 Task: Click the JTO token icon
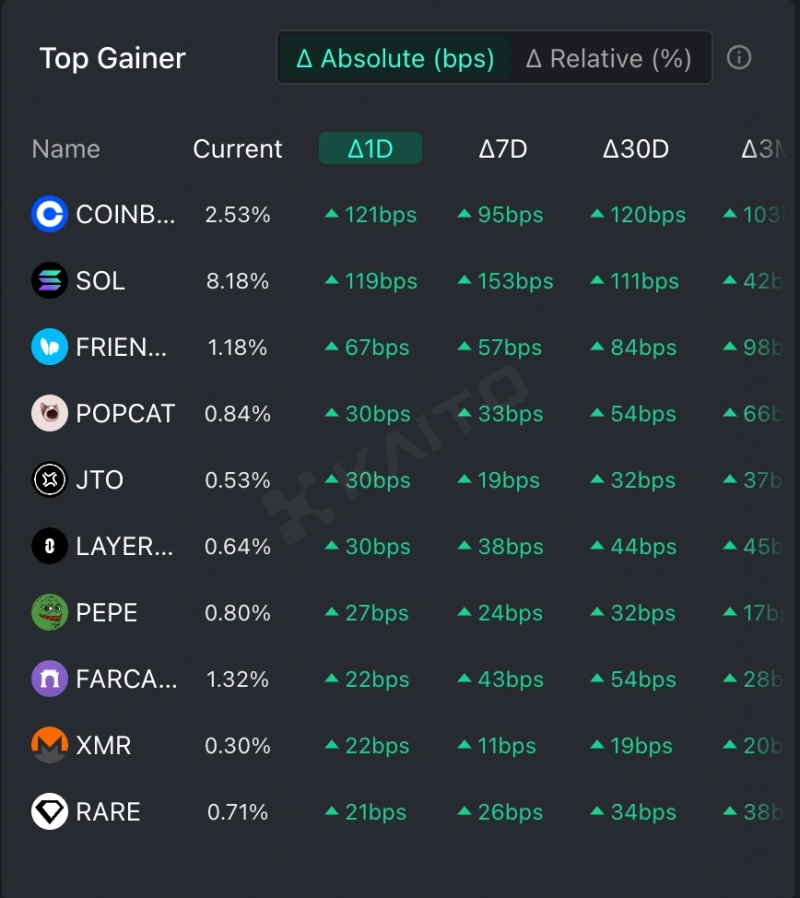click(49, 480)
